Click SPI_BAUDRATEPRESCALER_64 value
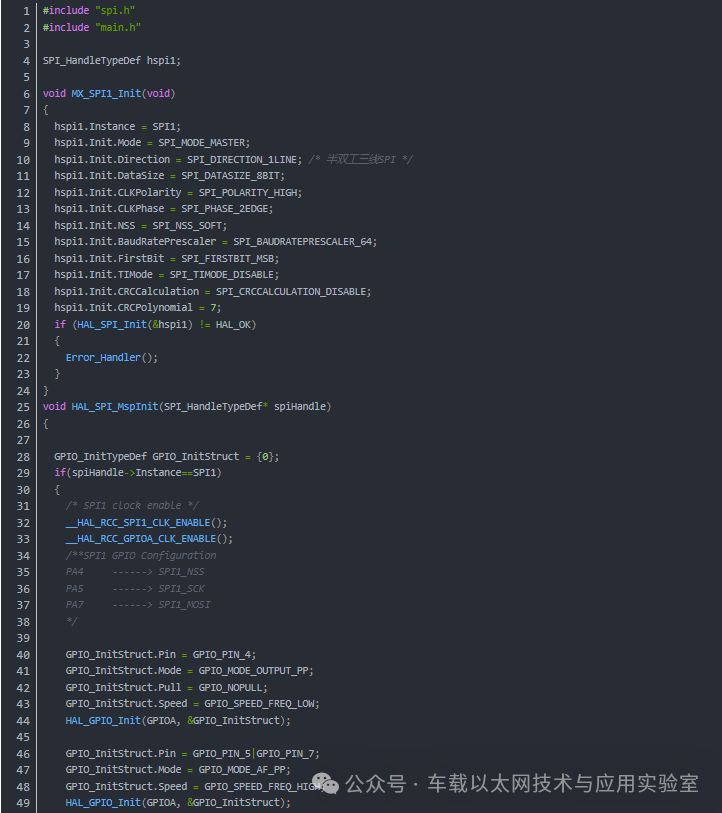The height and width of the screenshot is (813, 722). click(302, 242)
